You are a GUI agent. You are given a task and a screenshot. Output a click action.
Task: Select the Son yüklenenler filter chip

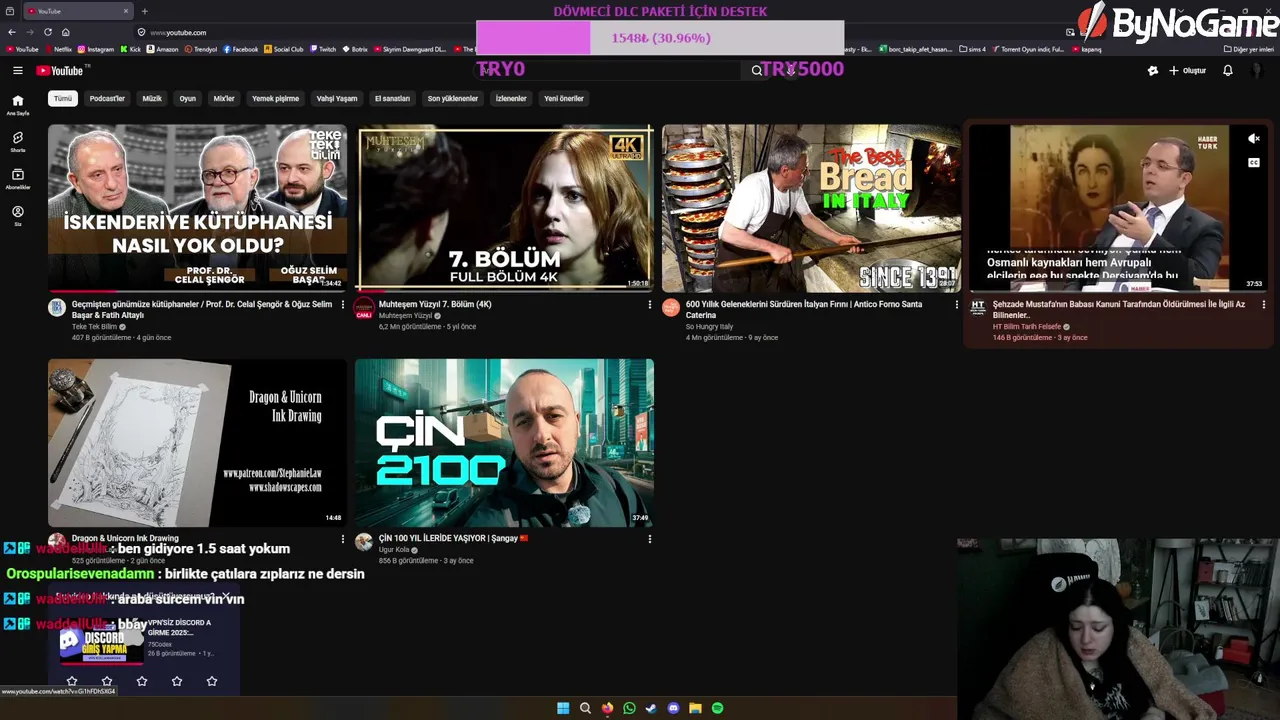click(x=453, y=98)
